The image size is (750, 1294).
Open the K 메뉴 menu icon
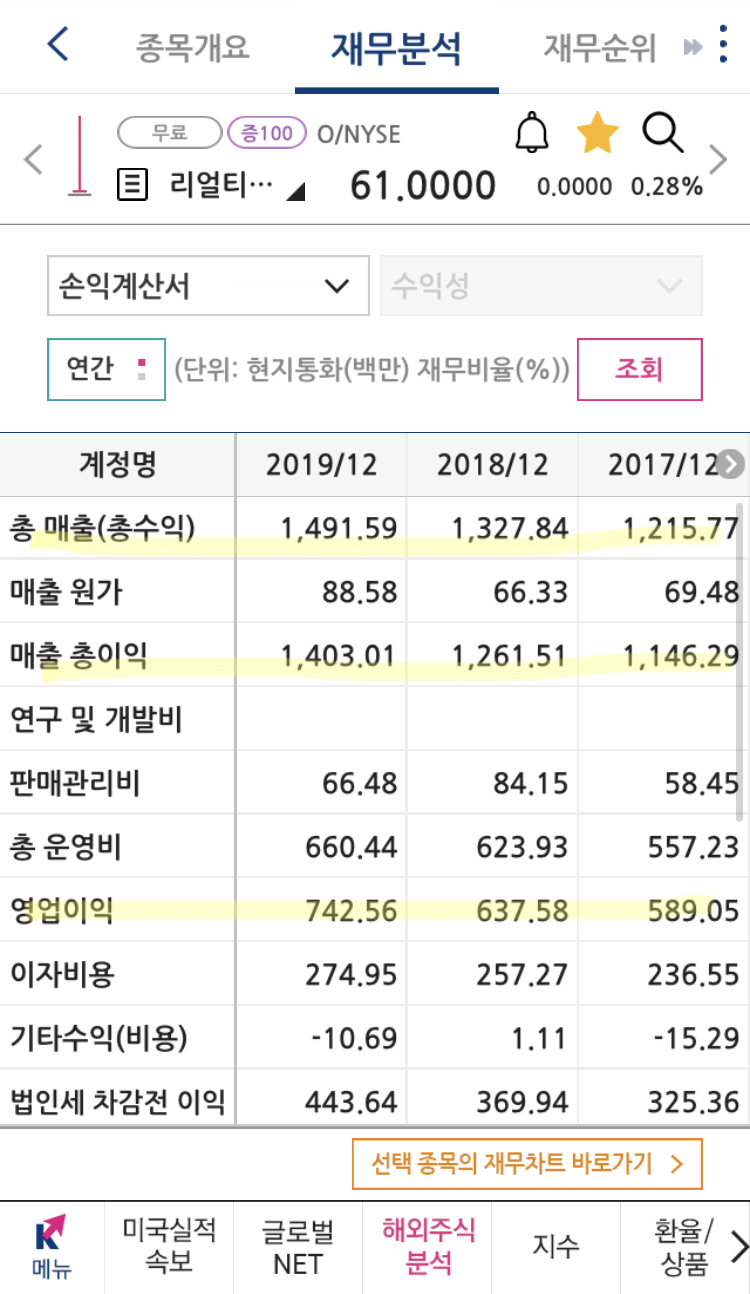coord(51,1248)
